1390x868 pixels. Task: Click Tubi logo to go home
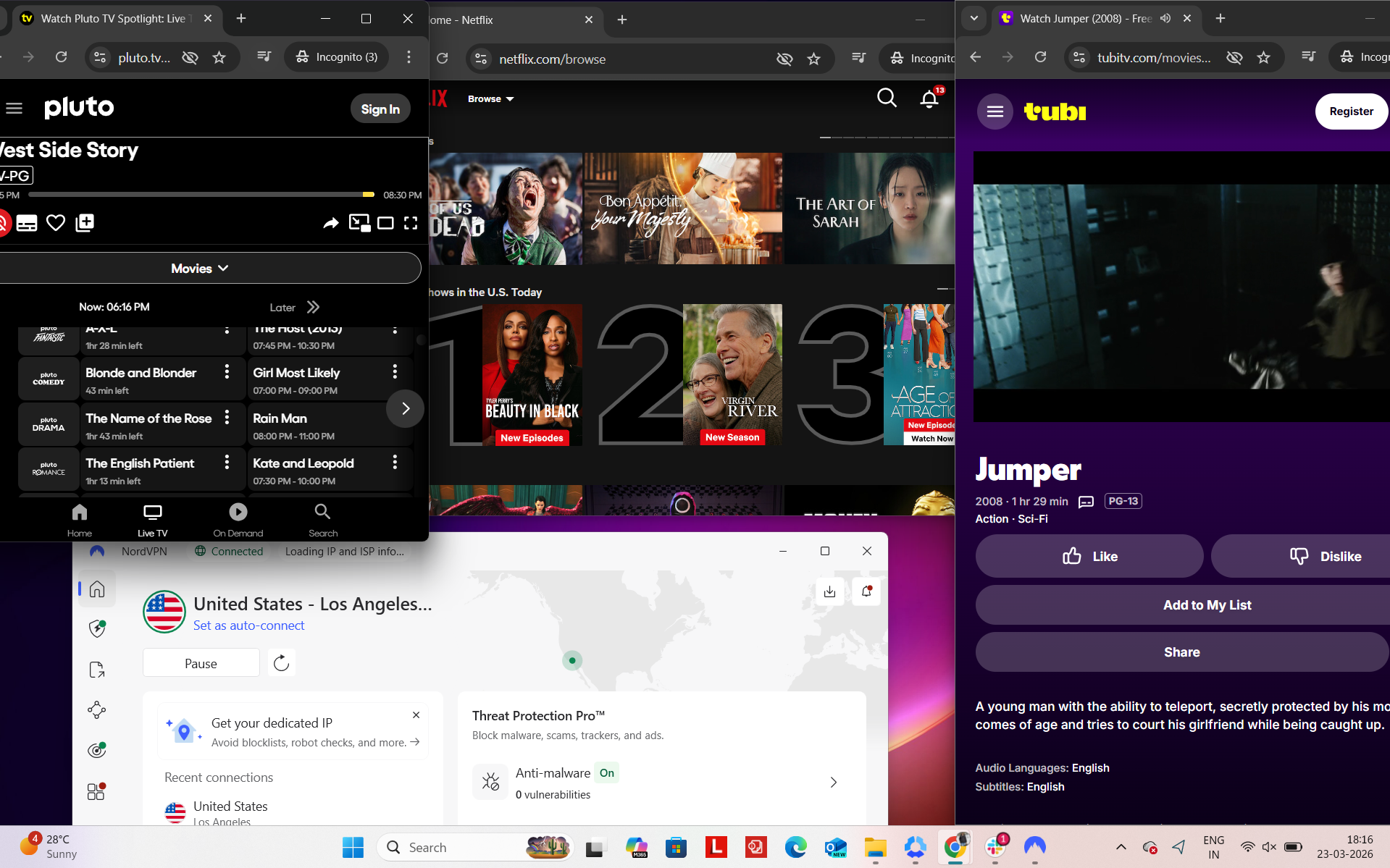point(1055,111)
